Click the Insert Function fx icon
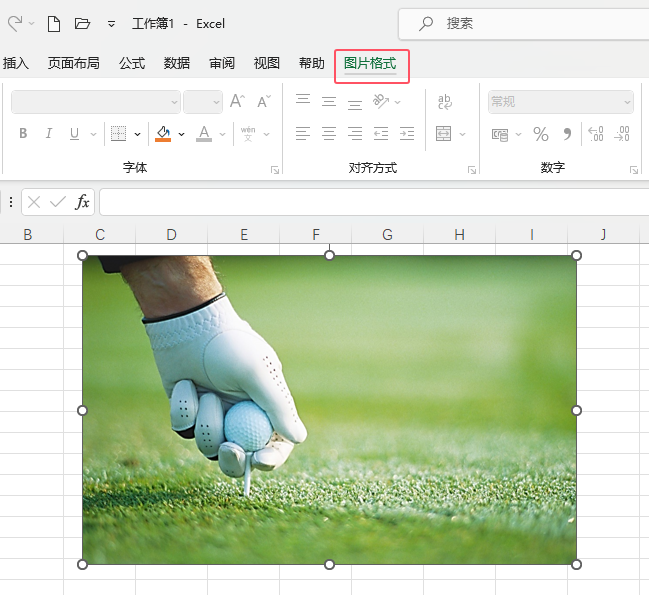 pyautogui.click(x=82, y=202)
